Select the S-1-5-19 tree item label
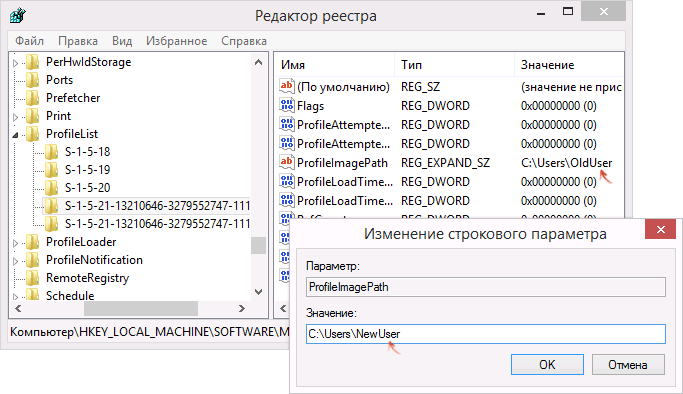 pos(88,170)
